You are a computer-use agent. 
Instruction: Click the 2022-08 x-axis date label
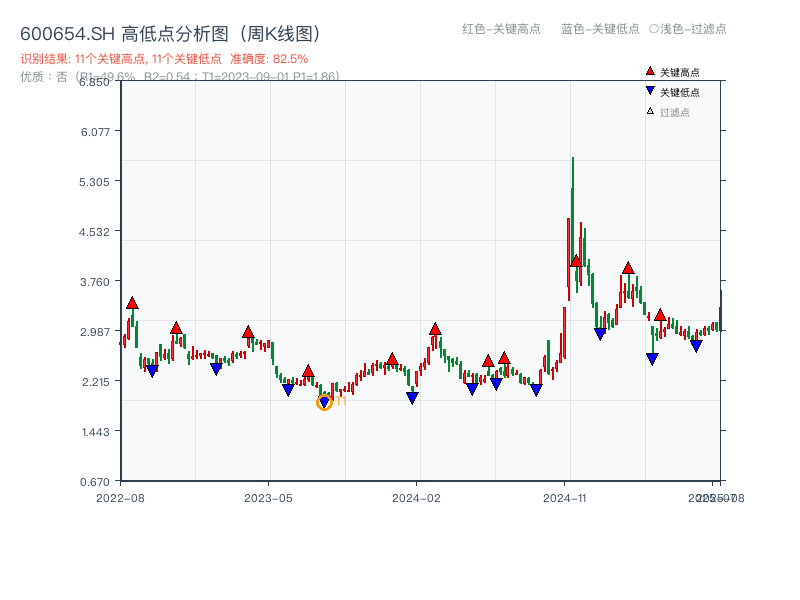(x=120, y=498)
